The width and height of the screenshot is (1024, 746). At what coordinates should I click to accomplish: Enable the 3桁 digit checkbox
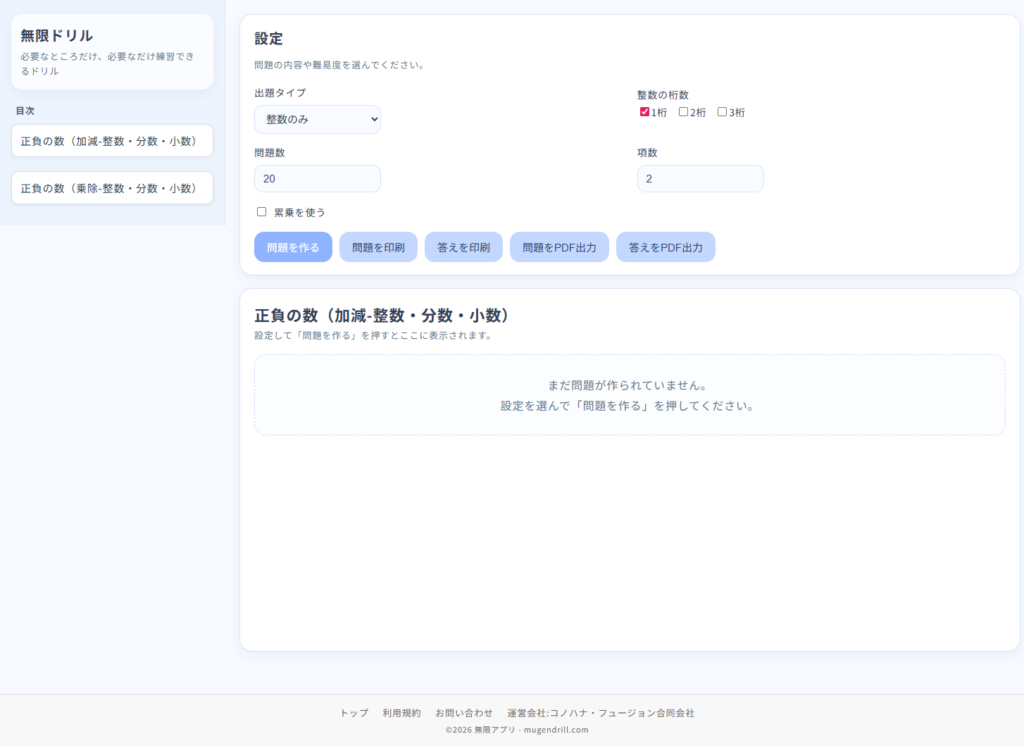pos(723,112)
